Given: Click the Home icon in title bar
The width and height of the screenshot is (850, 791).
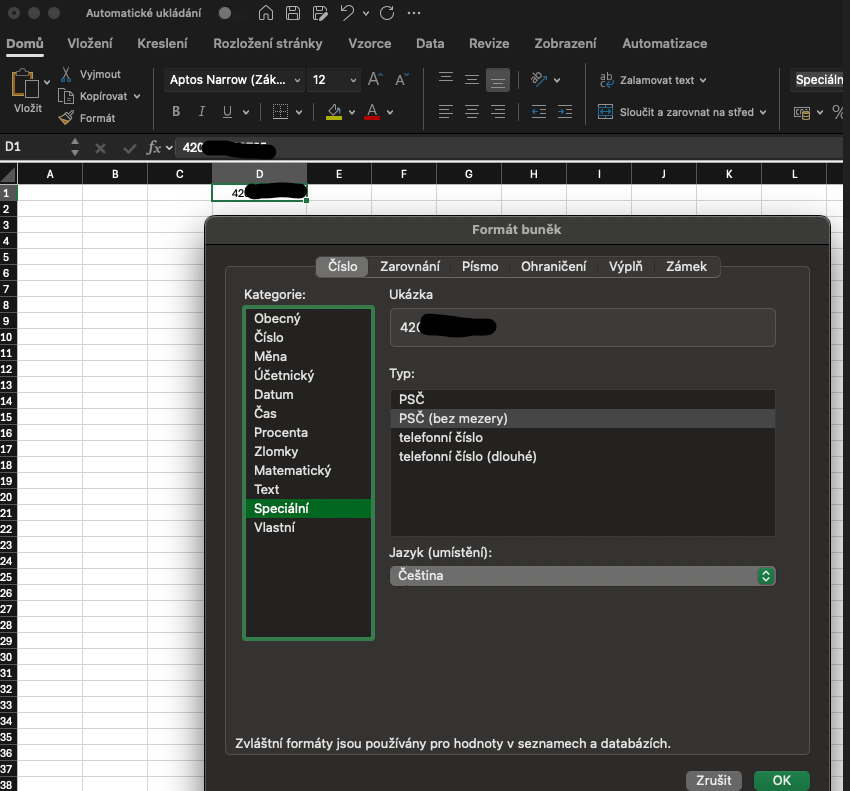Looking at the screenshot, I should [x=266, y=14].
